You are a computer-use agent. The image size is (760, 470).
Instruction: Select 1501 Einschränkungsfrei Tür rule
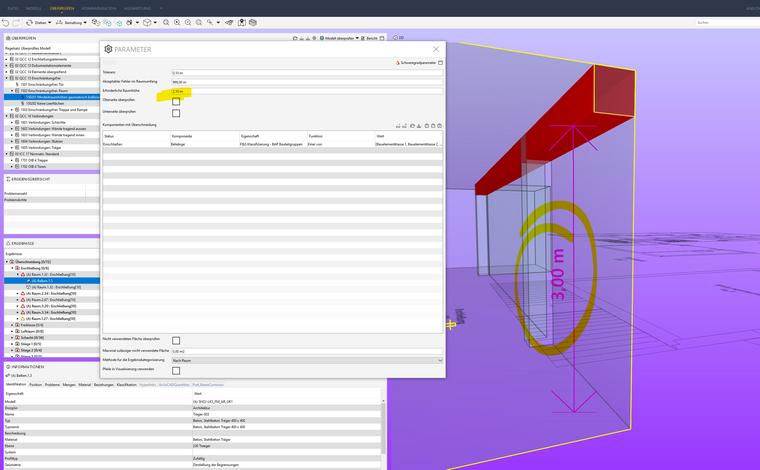point(42,84)
